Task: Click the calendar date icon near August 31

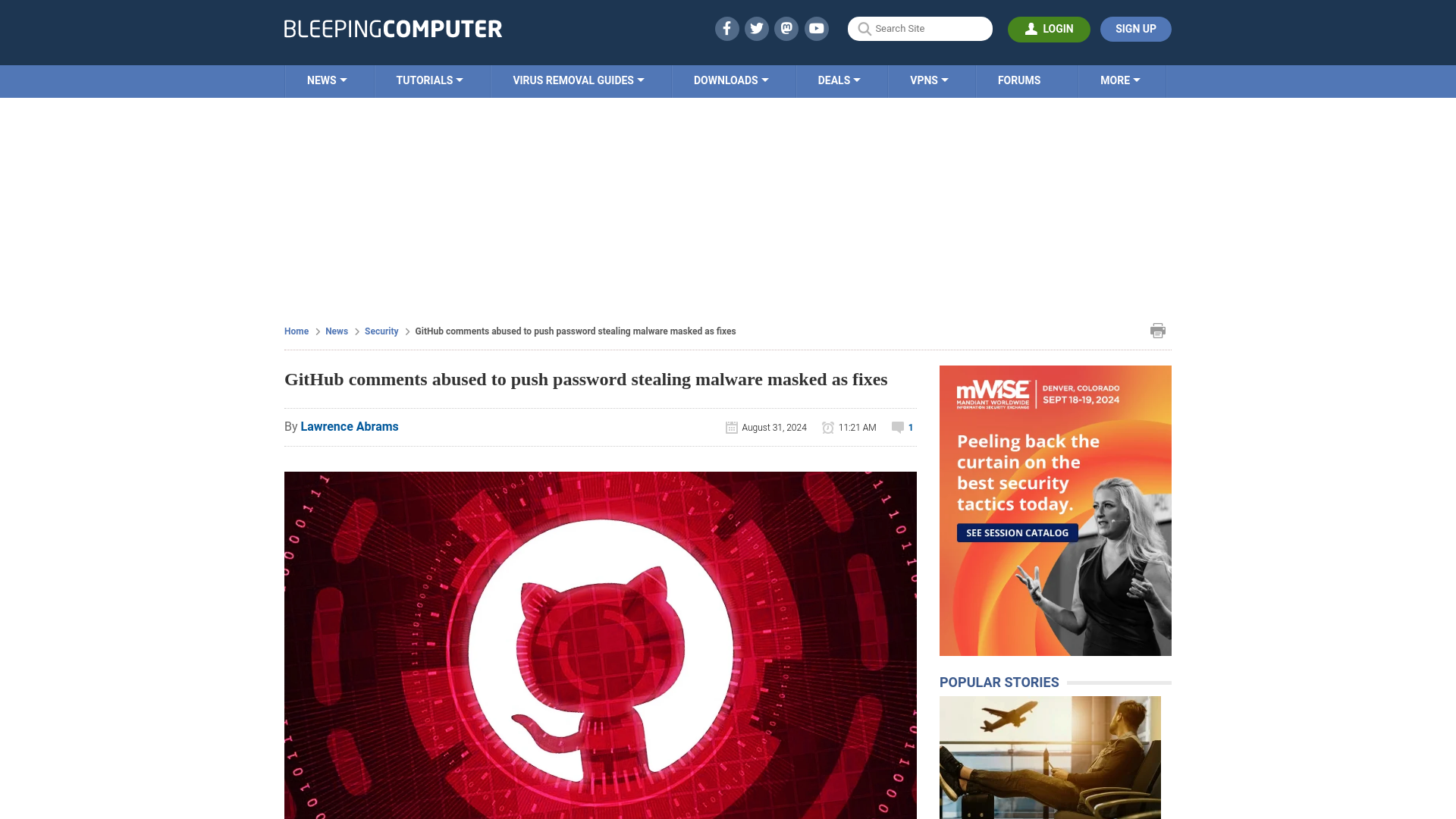Action: [x=731, y=427]
